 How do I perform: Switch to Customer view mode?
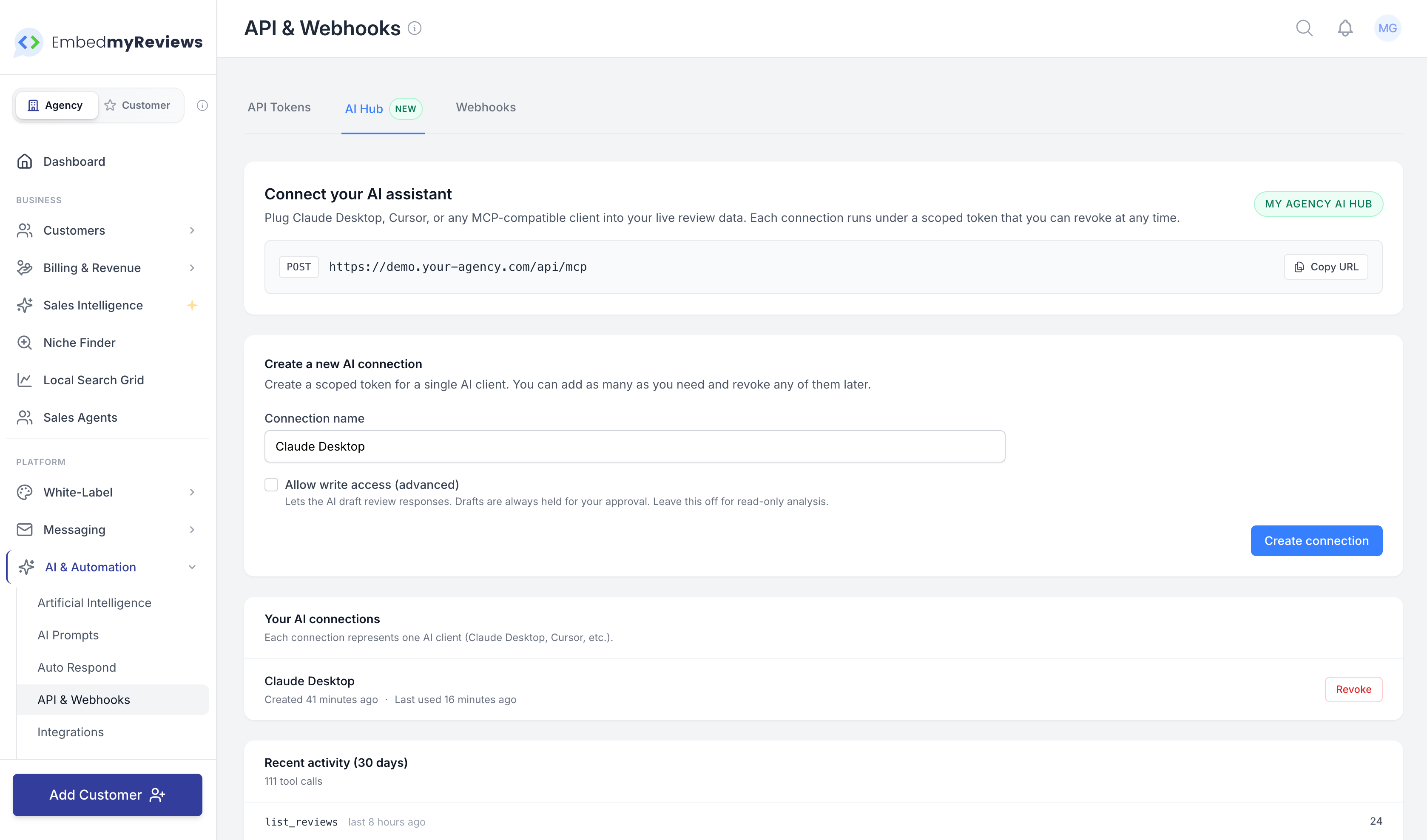click(x=138, y=105)
